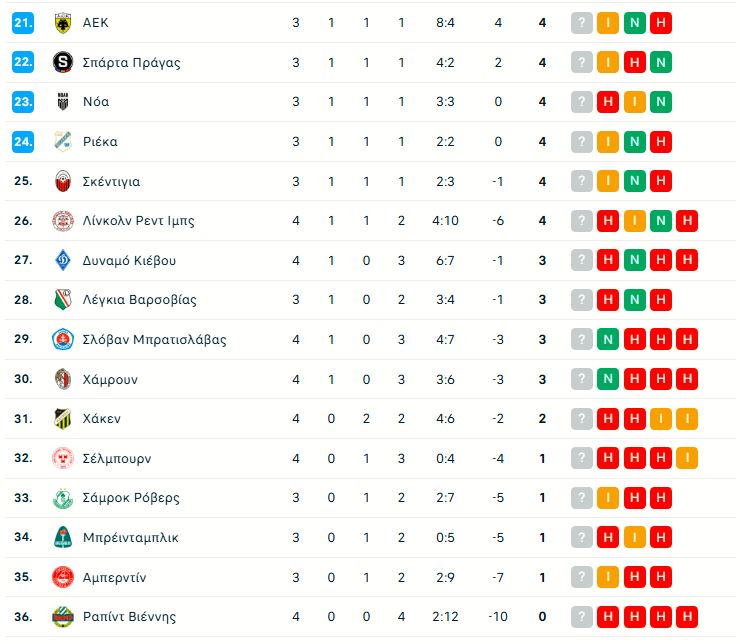Click the AEK team crest

[63, 23]
